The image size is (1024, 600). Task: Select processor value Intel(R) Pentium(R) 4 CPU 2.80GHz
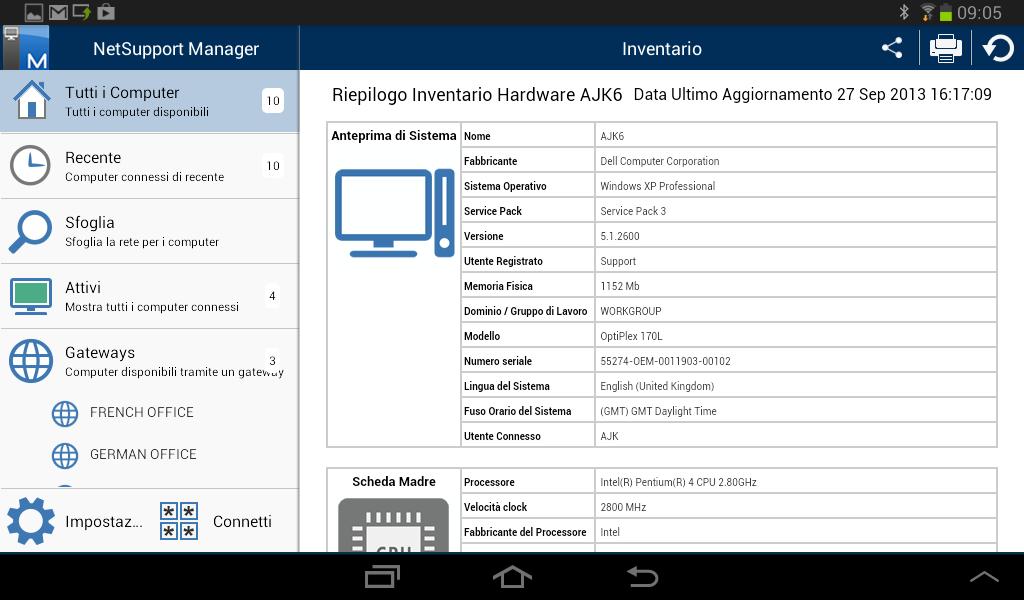click(679, 482)
